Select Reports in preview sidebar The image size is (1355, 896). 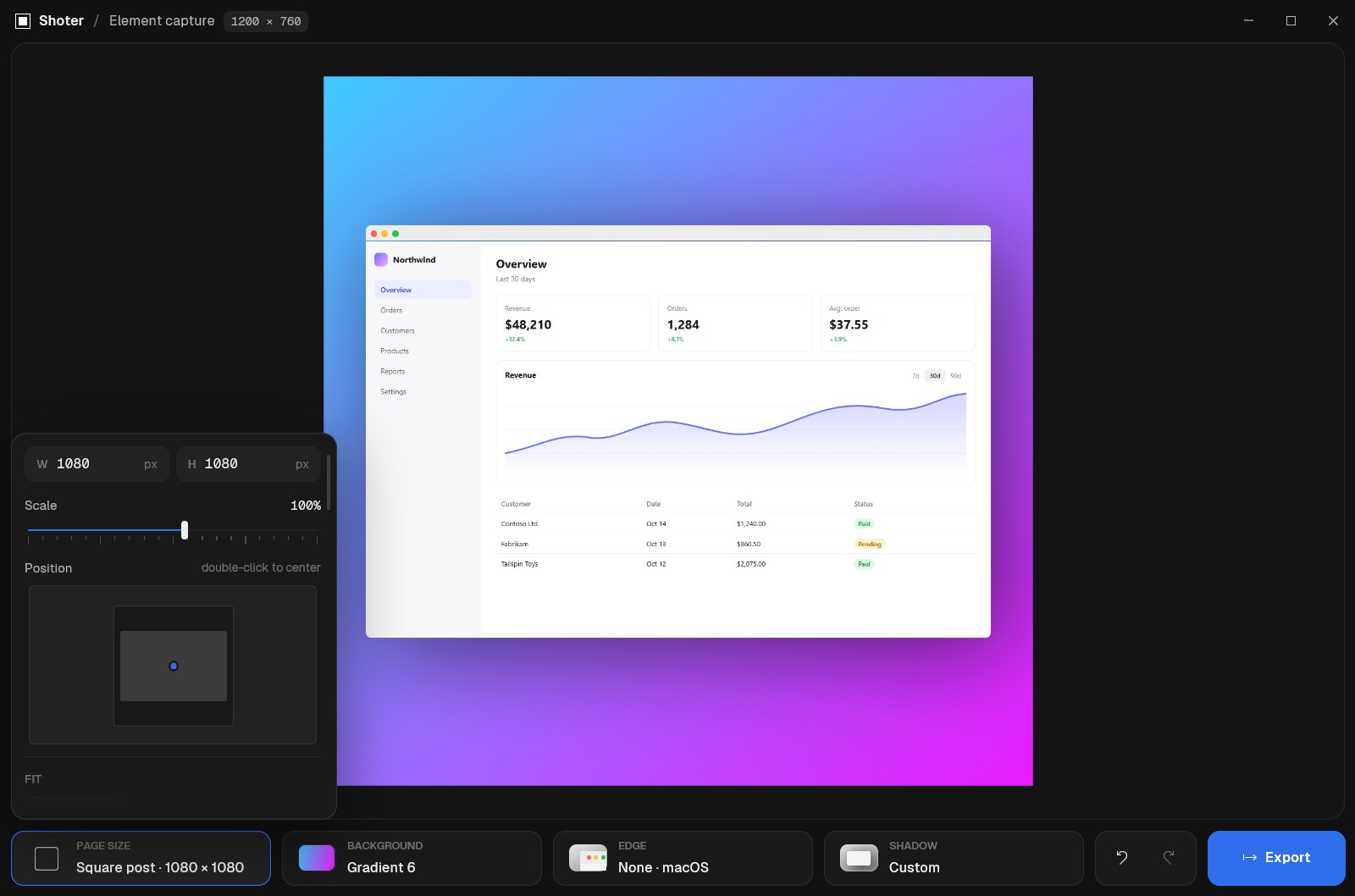point(393,371)
